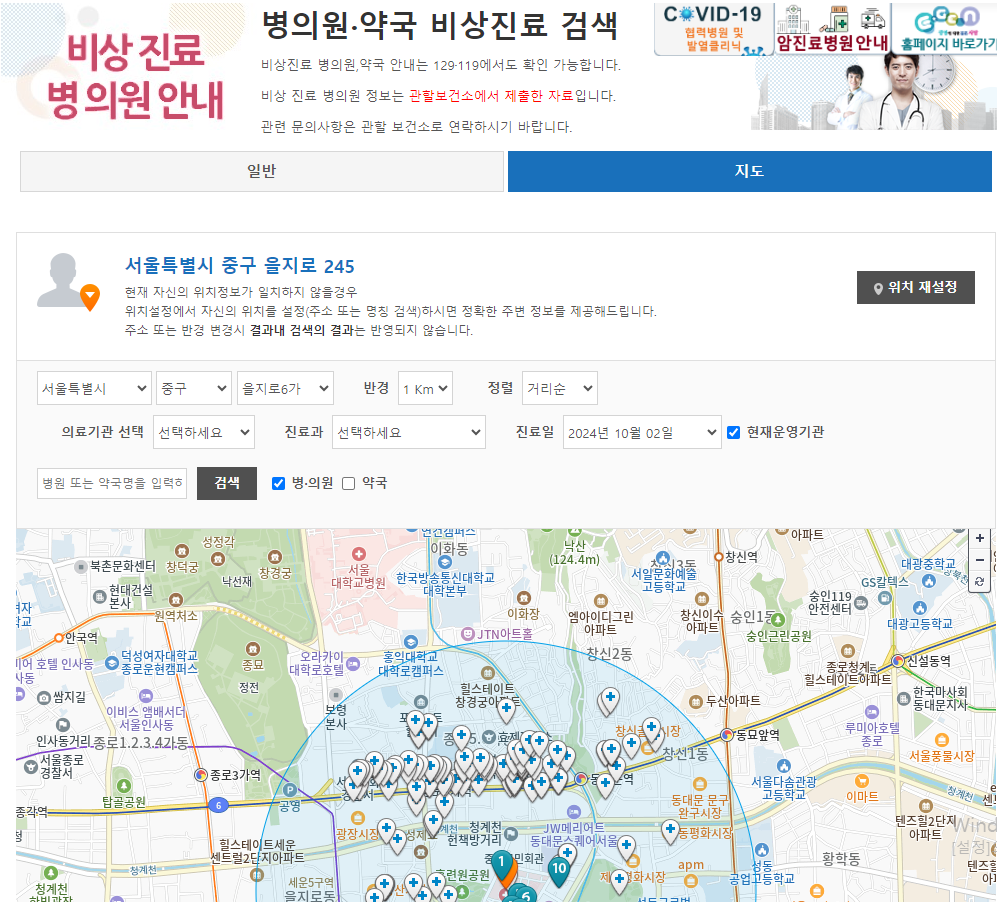This screenshot has width=997, height=902.
Task: Click the 위치 재설정 button
Action: (x=916, y=287)
